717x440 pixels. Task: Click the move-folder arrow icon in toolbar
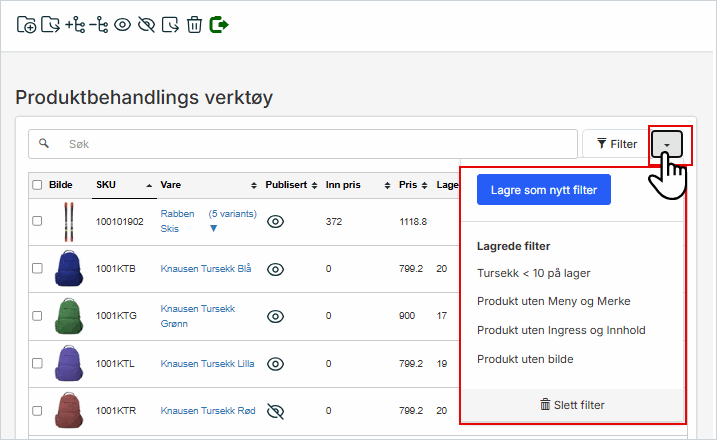tap(50, 25)
